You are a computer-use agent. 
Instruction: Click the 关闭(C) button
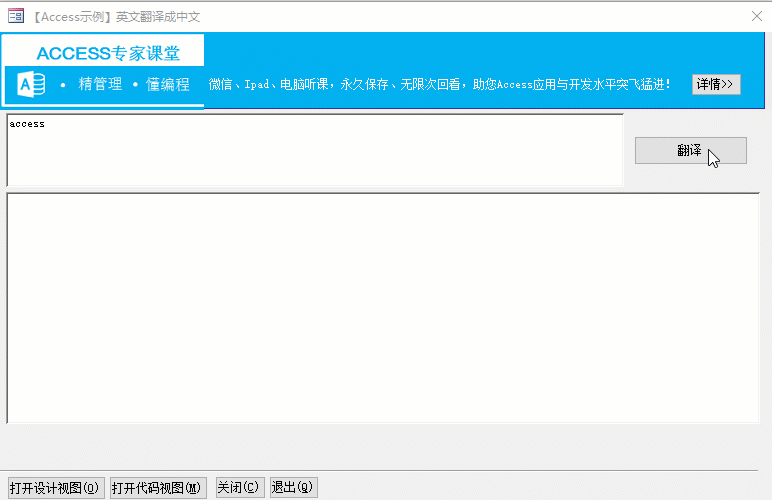240,487
